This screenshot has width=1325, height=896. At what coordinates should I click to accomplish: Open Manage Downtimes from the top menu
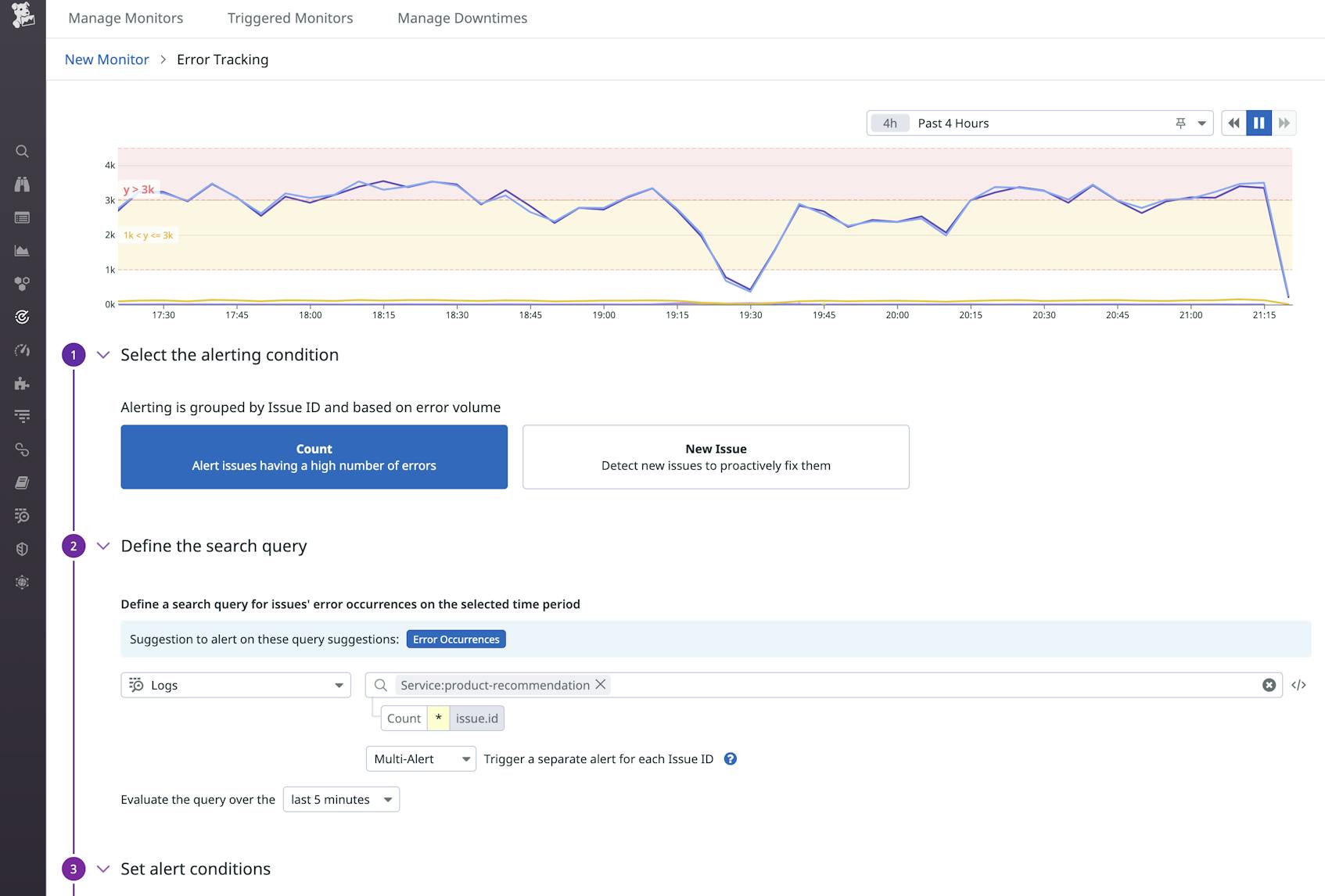pyautogui.click(x=461, y=17)
